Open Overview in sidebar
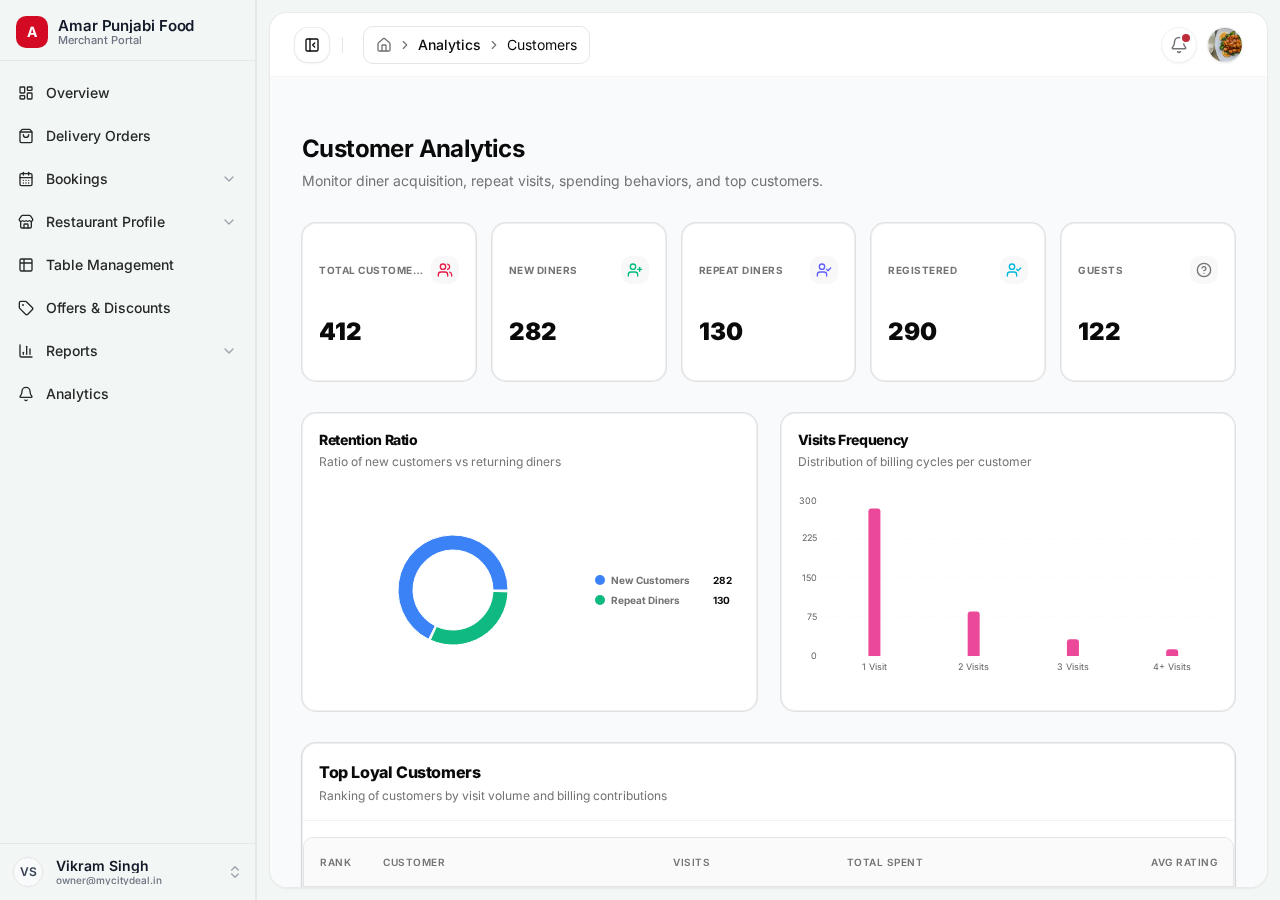Screen dimensions: 1280x900 point(128,93)
